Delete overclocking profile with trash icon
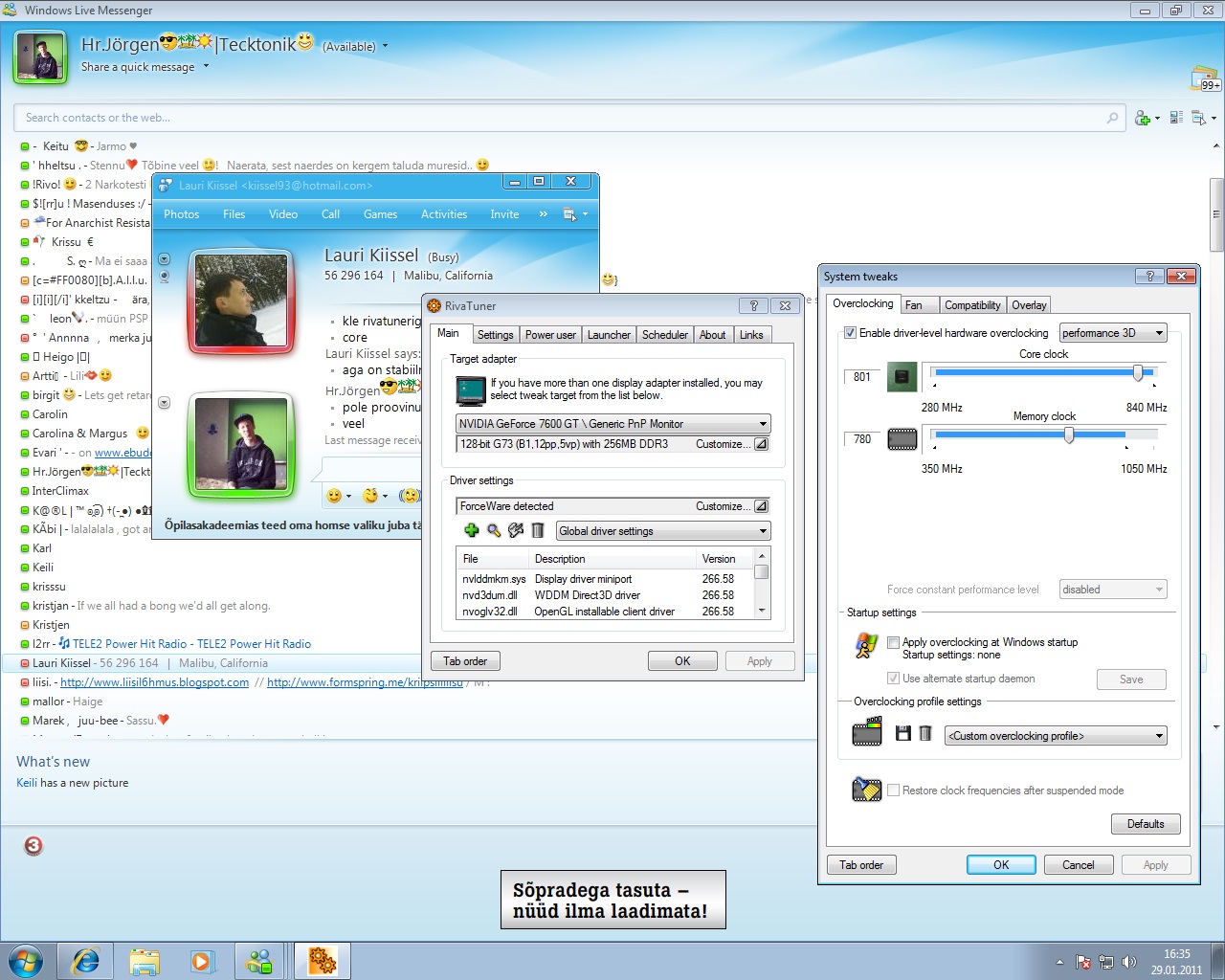Image resolution: width=1225 pixels, height=980 pixels. pyautogui.click(x=925, y=733)
